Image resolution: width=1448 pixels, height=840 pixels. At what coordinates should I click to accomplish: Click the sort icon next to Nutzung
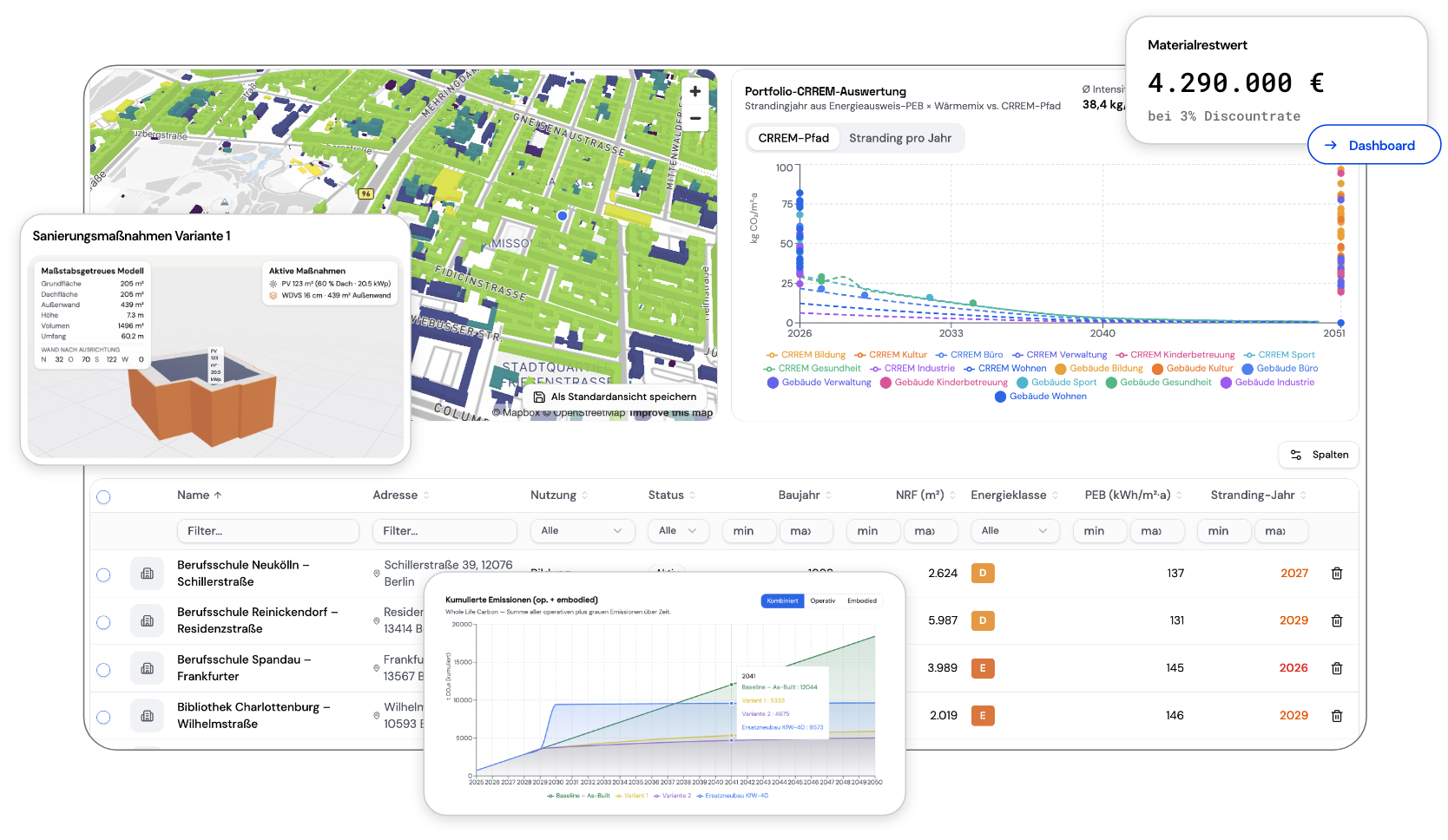[x=584, y=495]
